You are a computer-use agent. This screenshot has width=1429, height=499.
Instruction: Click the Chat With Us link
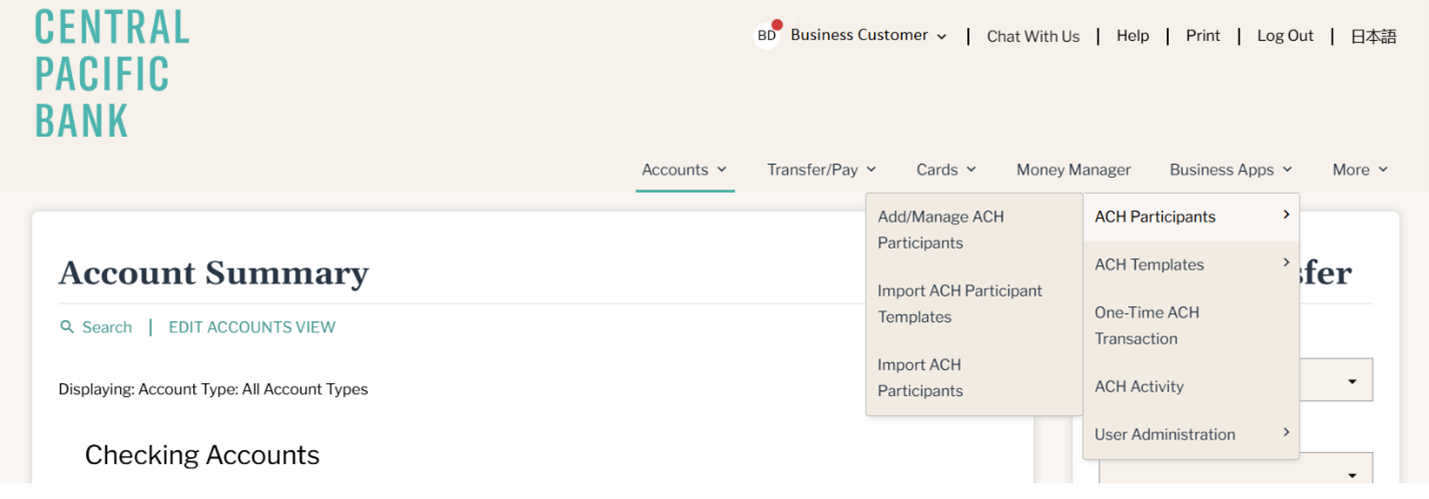(1033, 36)
